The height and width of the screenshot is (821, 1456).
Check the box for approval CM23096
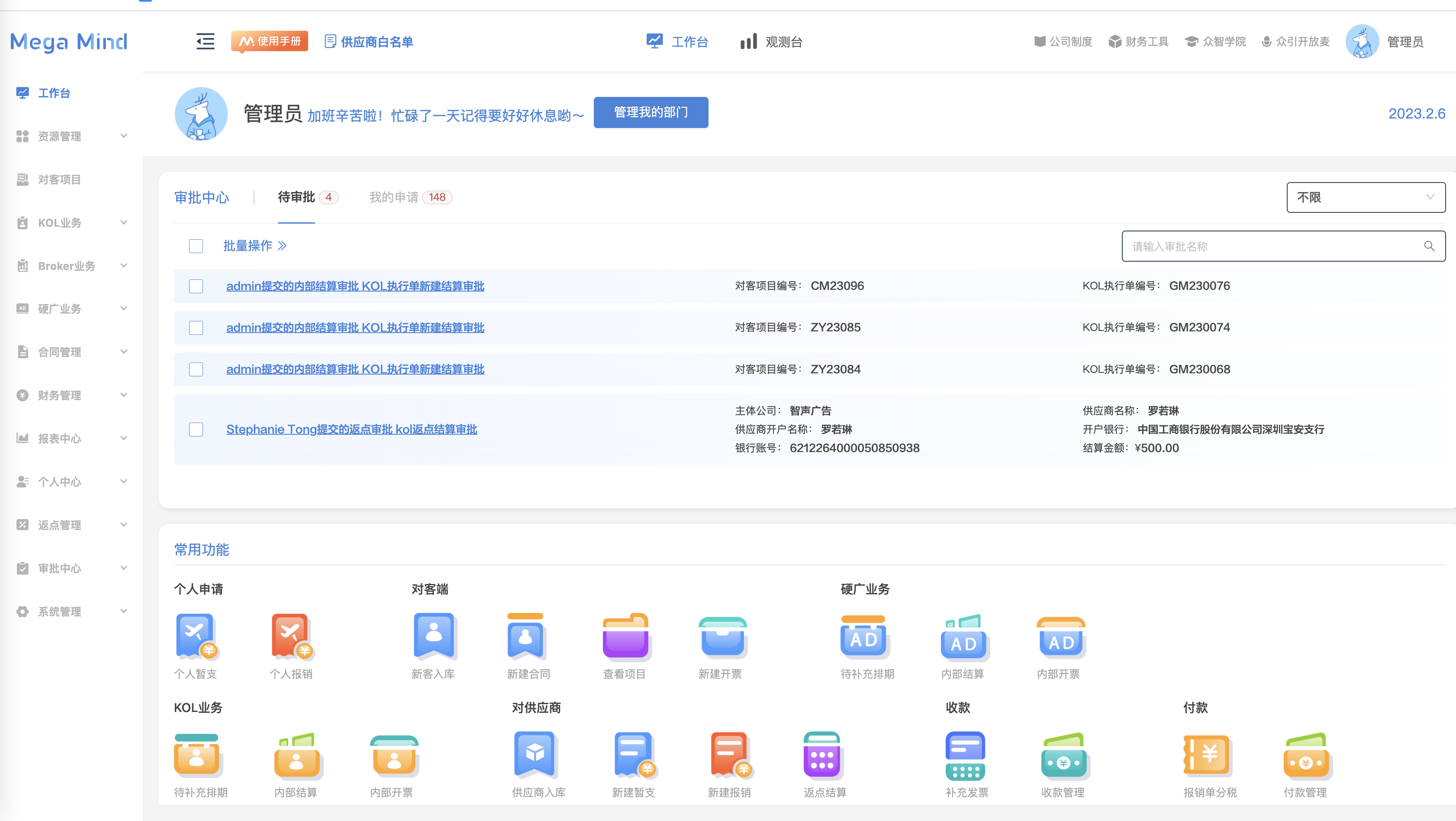(196, 286)
